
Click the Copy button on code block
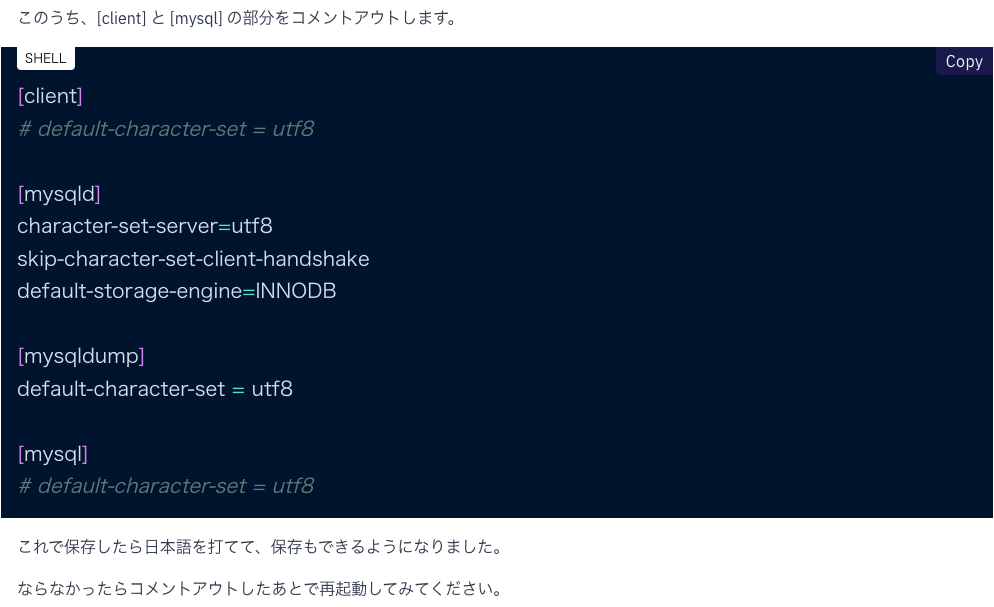964,61
